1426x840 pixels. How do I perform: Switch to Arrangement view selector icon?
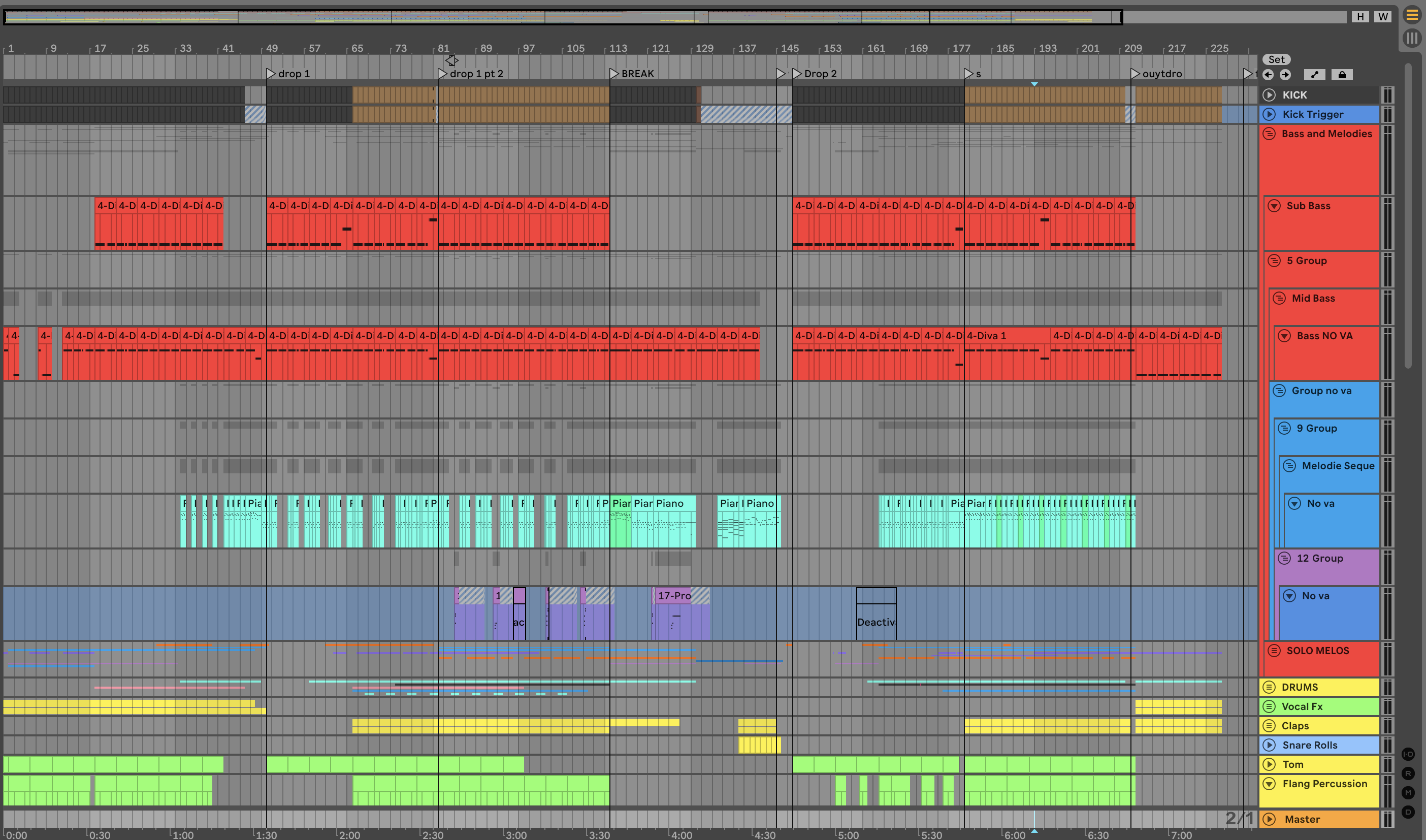point(1412,16)
